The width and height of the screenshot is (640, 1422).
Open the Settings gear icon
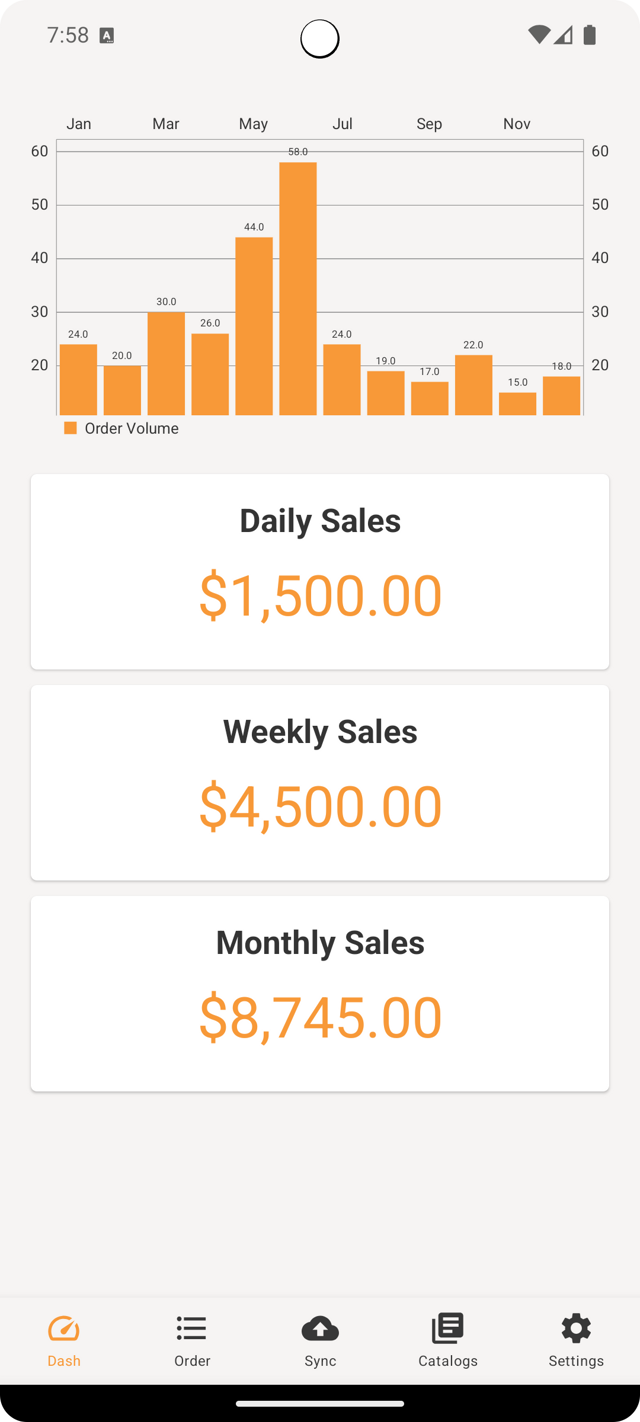pyautogui.click(x=576, y=1329)
